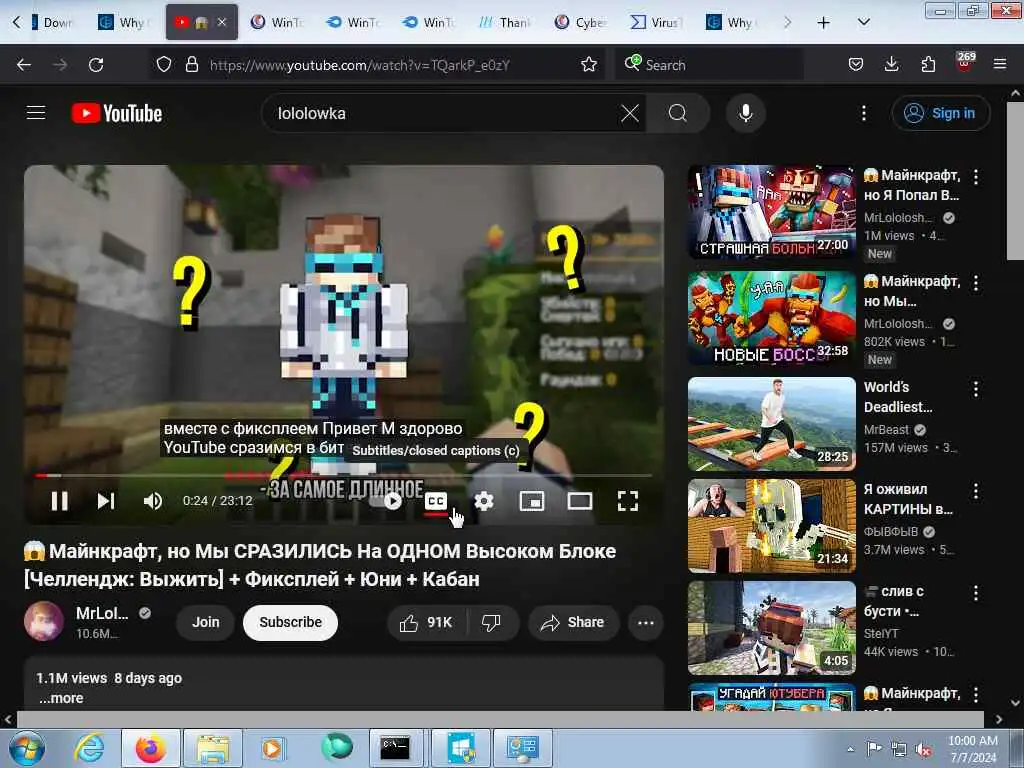Switch to the Virus tab
This screenshot has height=768, width=1024.
656,23
